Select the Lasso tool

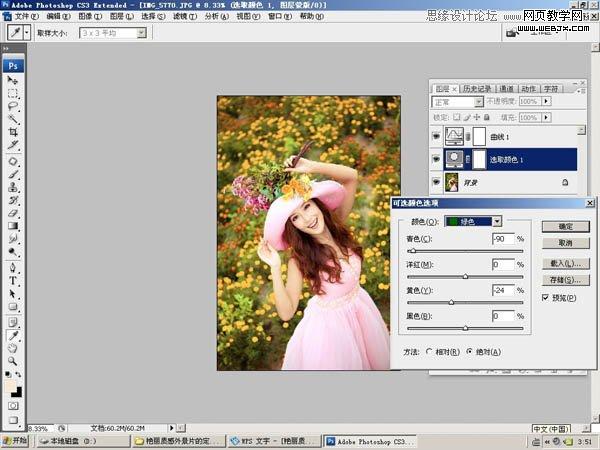point(13,105)
